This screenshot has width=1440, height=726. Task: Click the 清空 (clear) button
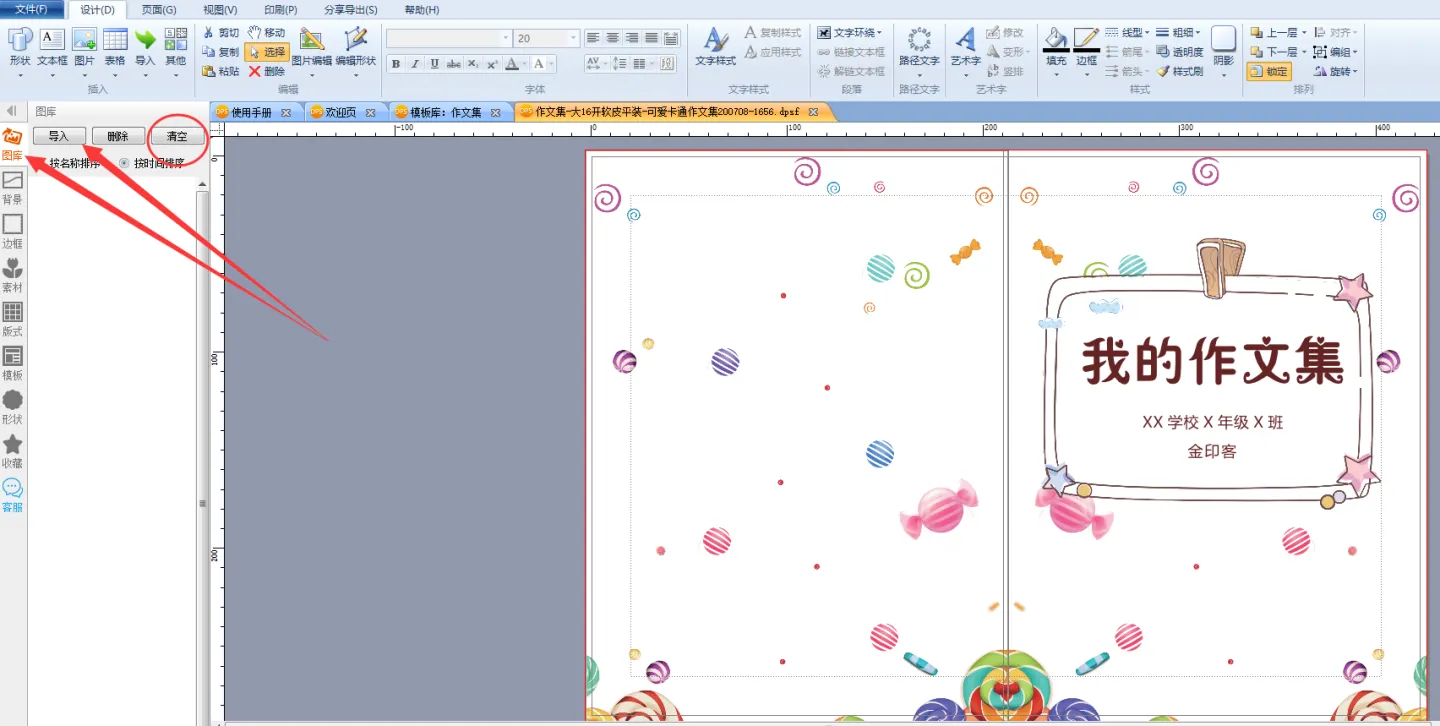coord(177,136)
